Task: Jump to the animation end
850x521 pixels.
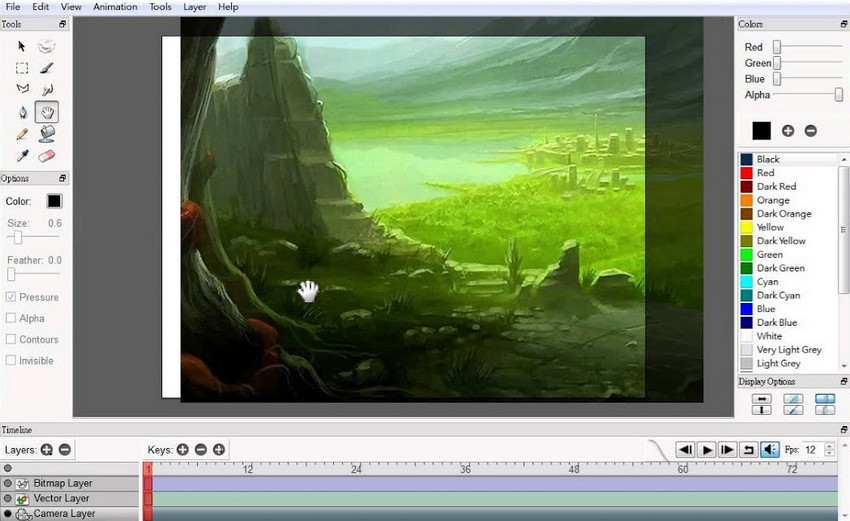Action: point(727,449)
